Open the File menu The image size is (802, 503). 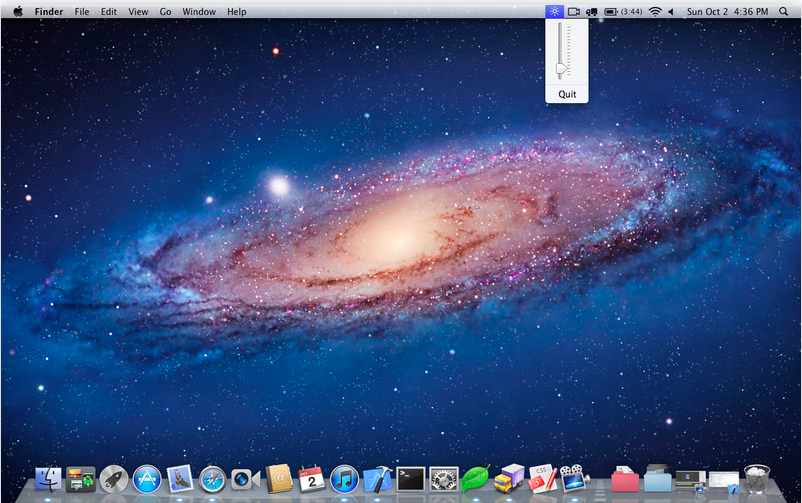click(x=82, y=11)
